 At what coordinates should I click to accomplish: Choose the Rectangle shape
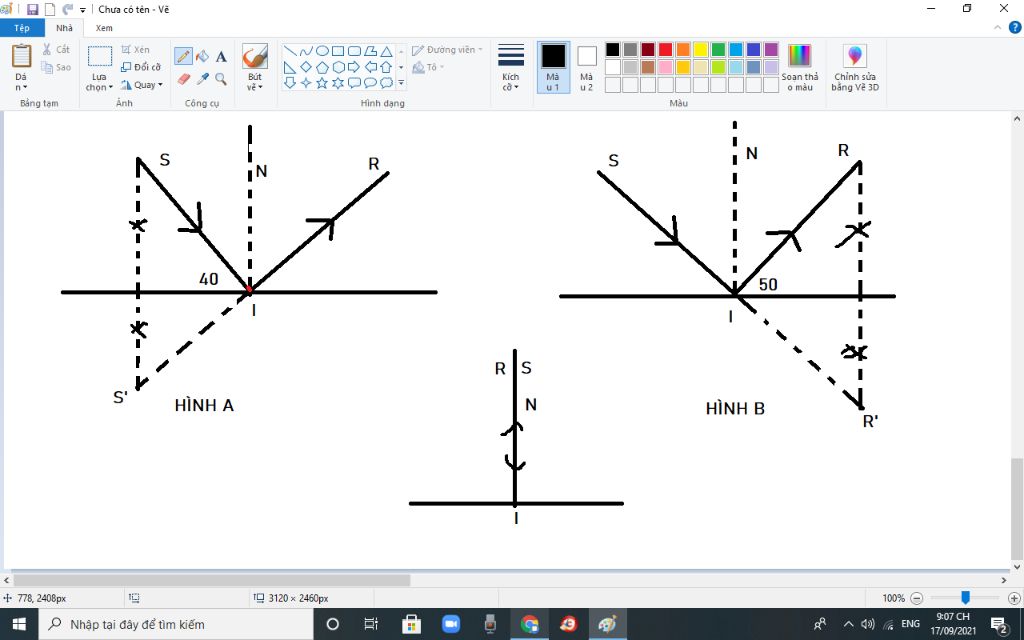click(338, 51)
